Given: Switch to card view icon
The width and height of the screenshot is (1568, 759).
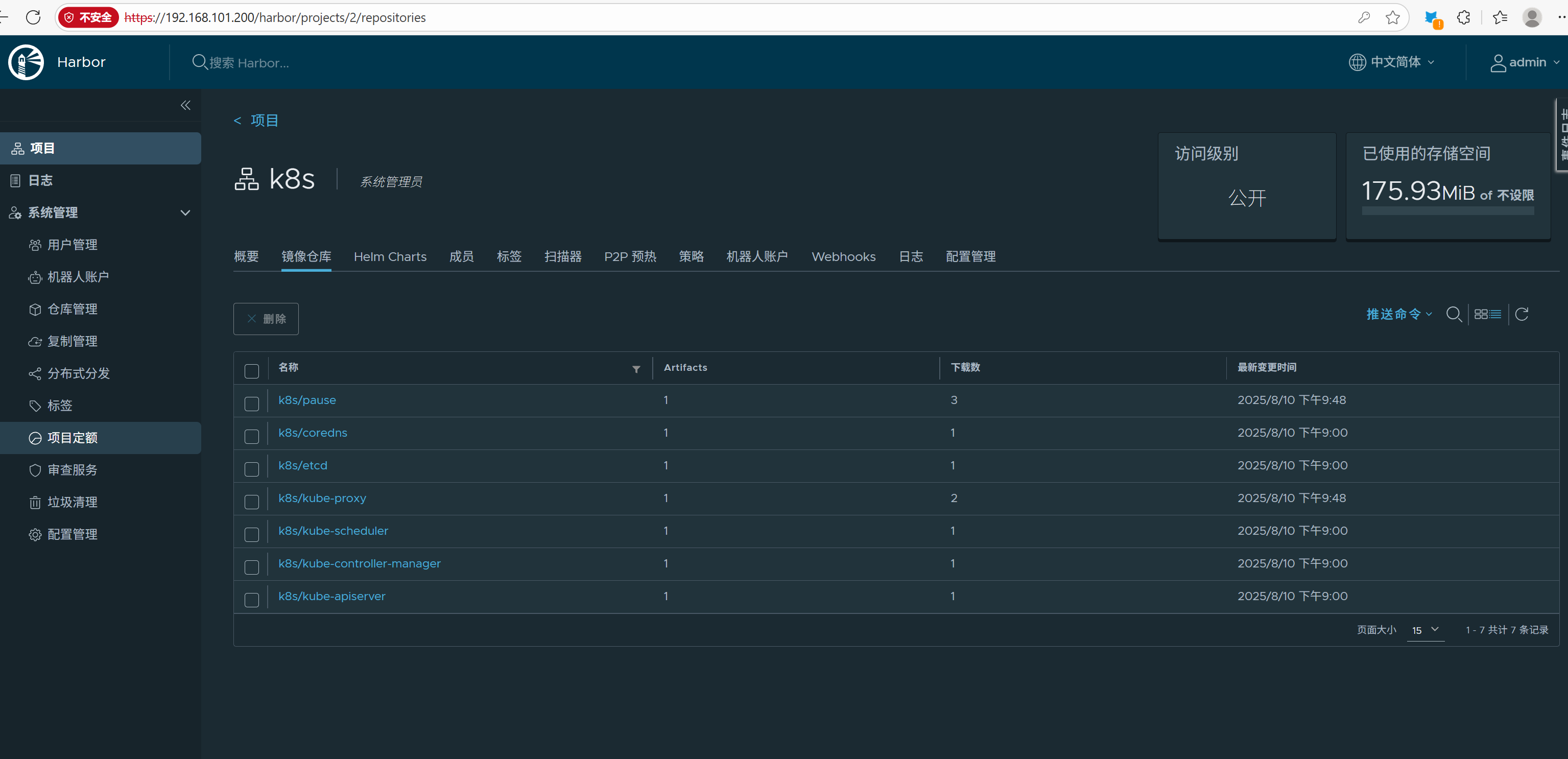Looking at the screenshot, I should 1480,314.
